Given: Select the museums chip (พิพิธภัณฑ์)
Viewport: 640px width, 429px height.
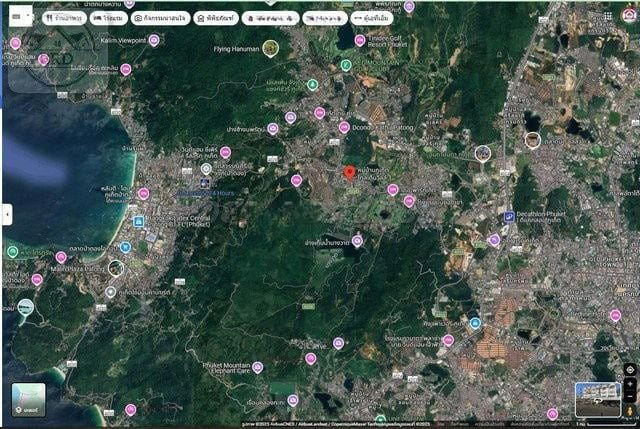Looking at the screenshot, I should coord(216,17).
